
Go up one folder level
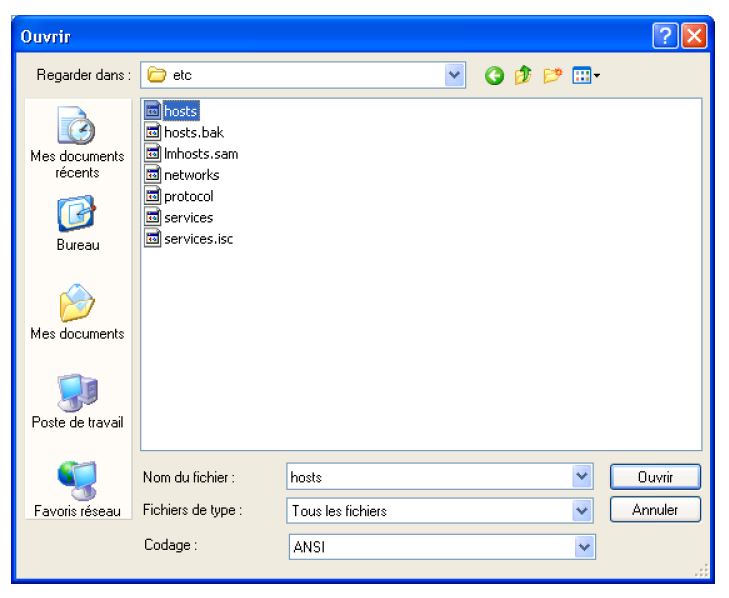click(523, 75)
